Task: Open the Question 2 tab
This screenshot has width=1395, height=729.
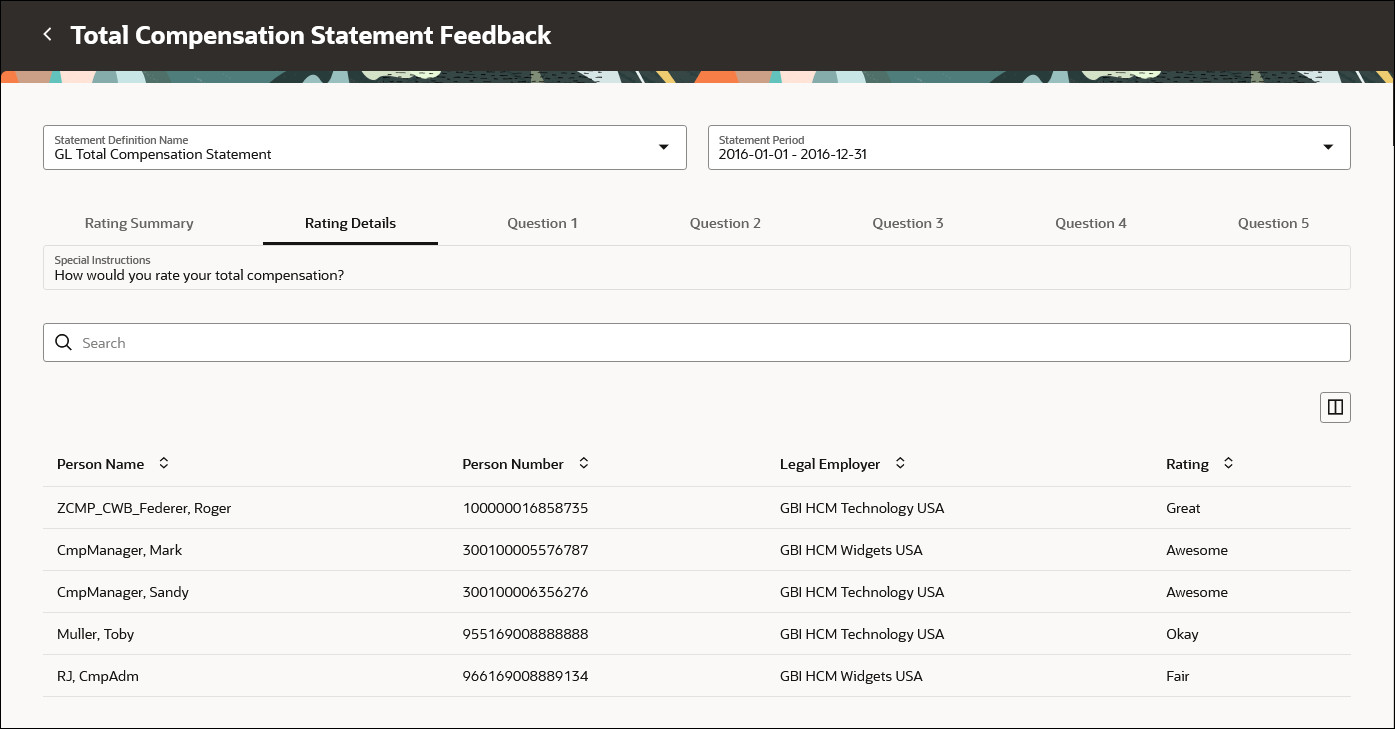Action: click(x=725, y=223)
